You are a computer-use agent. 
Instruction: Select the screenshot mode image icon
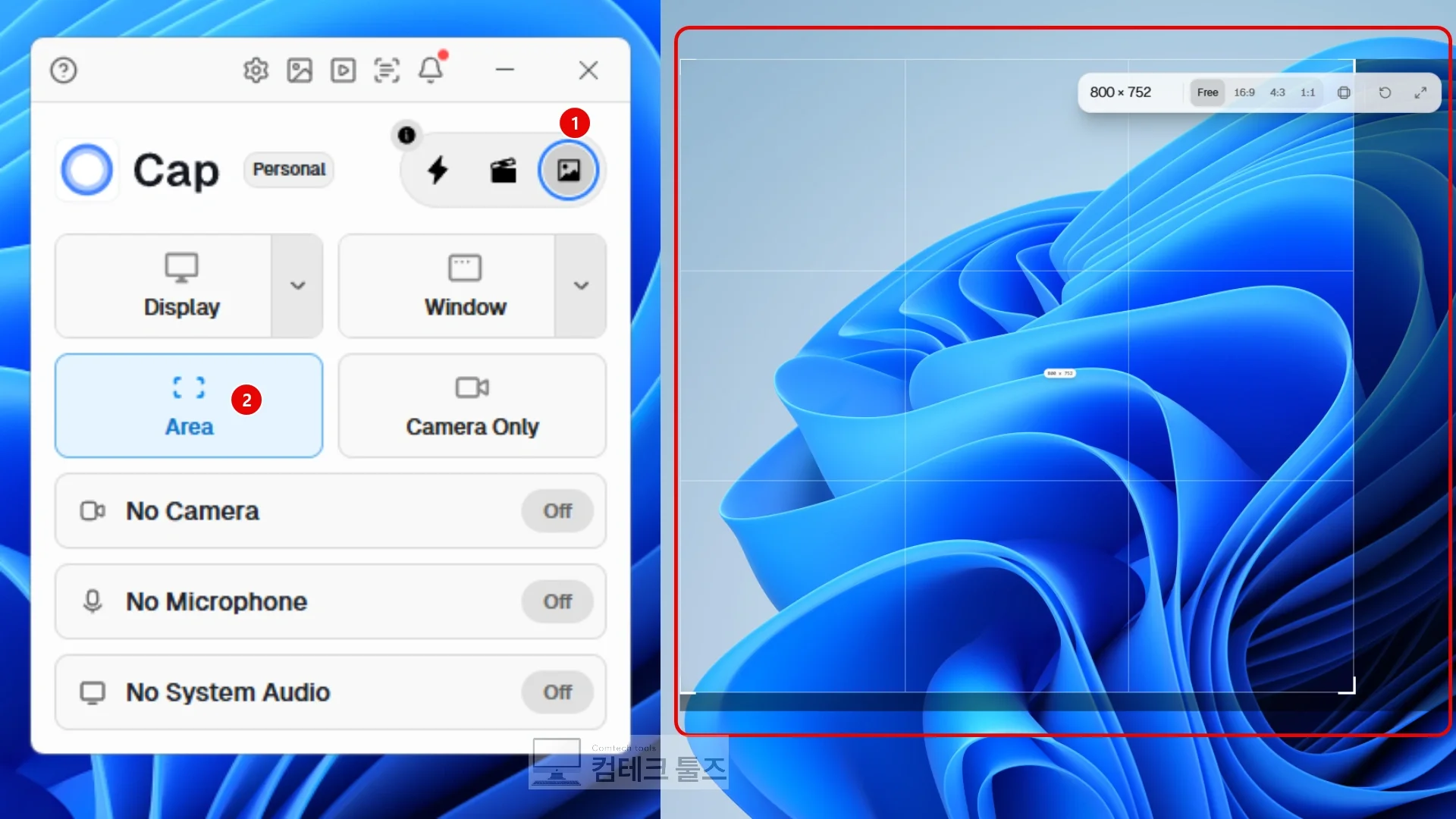(568, 170)
